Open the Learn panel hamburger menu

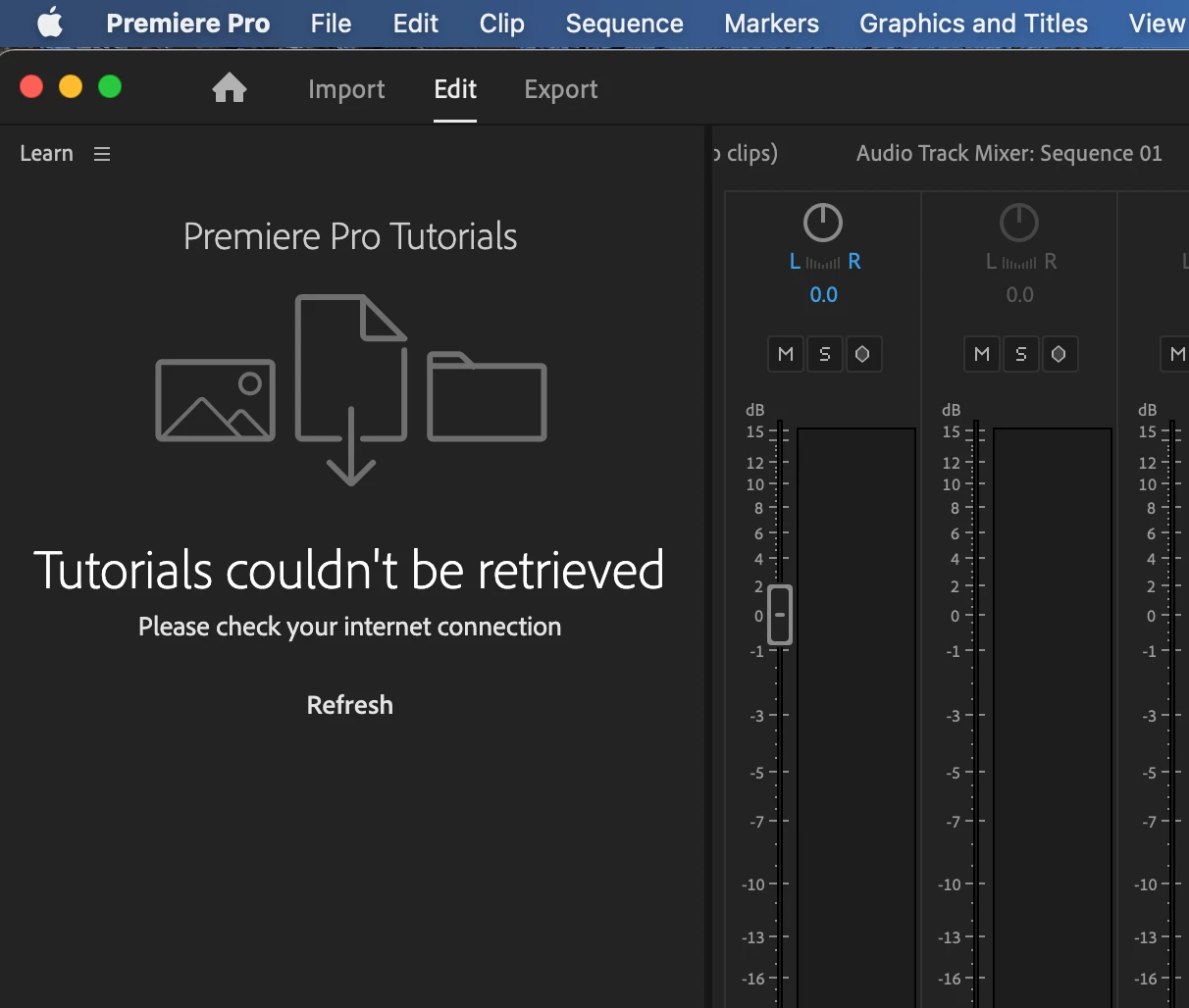coord(102,154)
